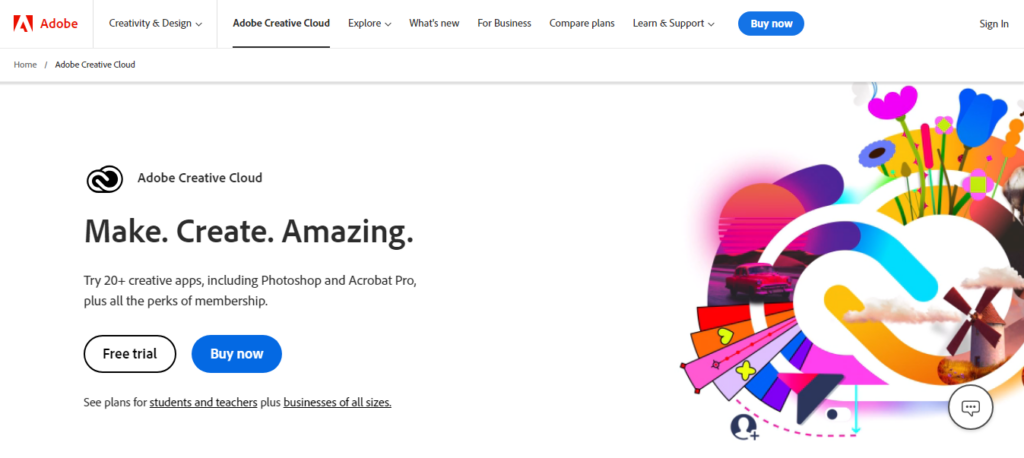The height and width of the screenshot is (458, 1024).
Task: Start the Free trial button
Action: (130, 354)
